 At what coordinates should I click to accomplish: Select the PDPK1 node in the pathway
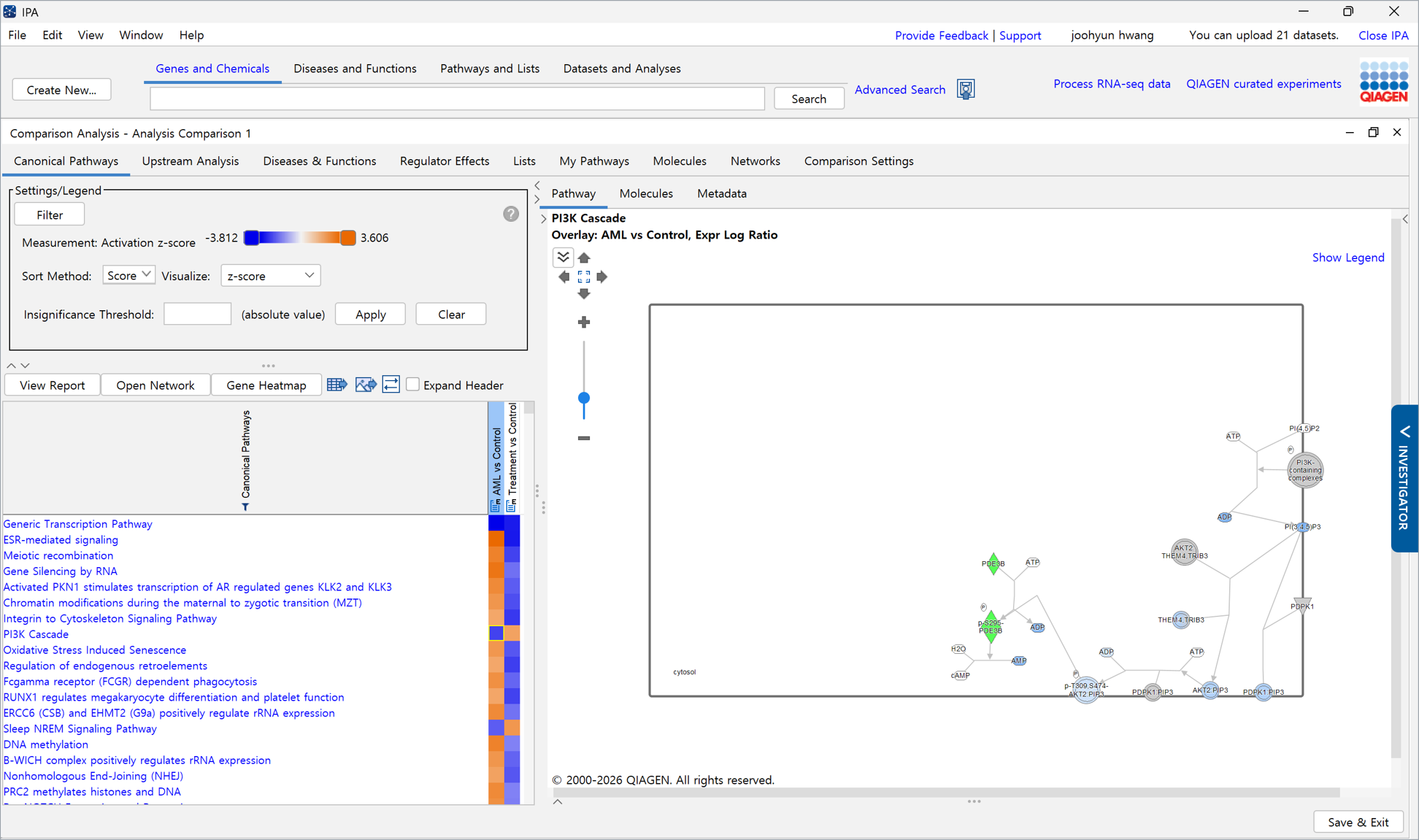(1302, 606)
